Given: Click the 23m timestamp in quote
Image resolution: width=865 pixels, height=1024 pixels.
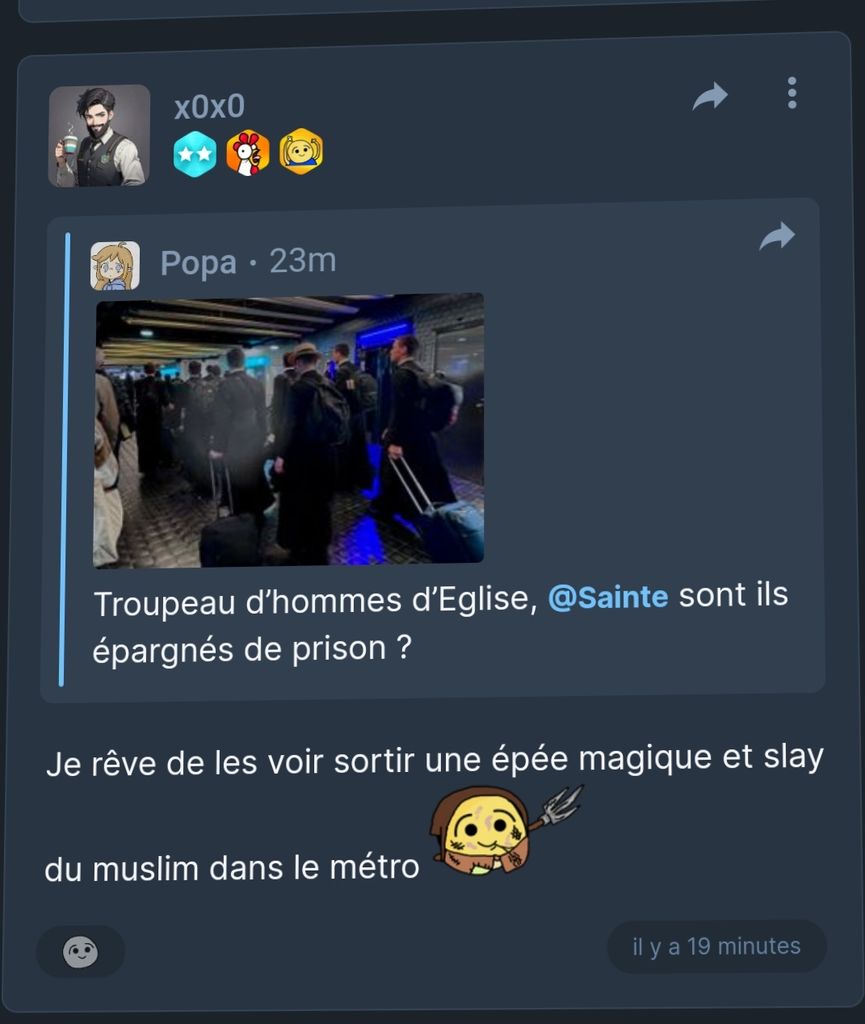Looking at the screenshot, I should pos(303,261).
